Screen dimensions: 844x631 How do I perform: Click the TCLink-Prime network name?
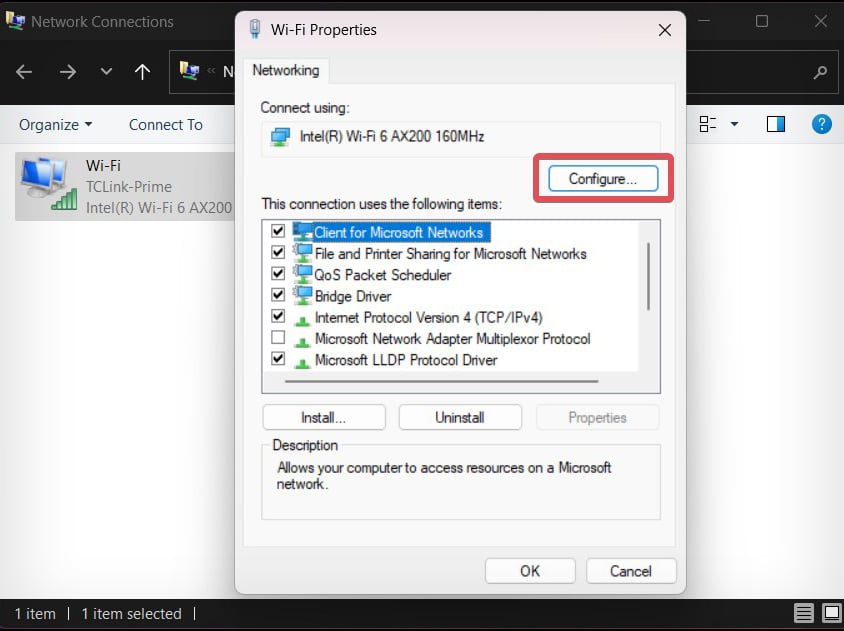[129, 187]
